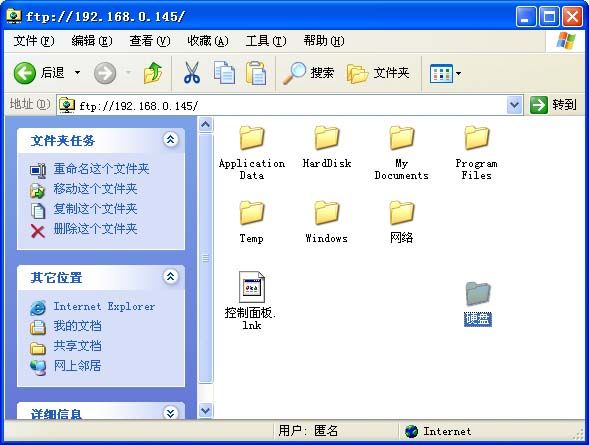Collapse the 文件夹任务 panel

[171, 140]
